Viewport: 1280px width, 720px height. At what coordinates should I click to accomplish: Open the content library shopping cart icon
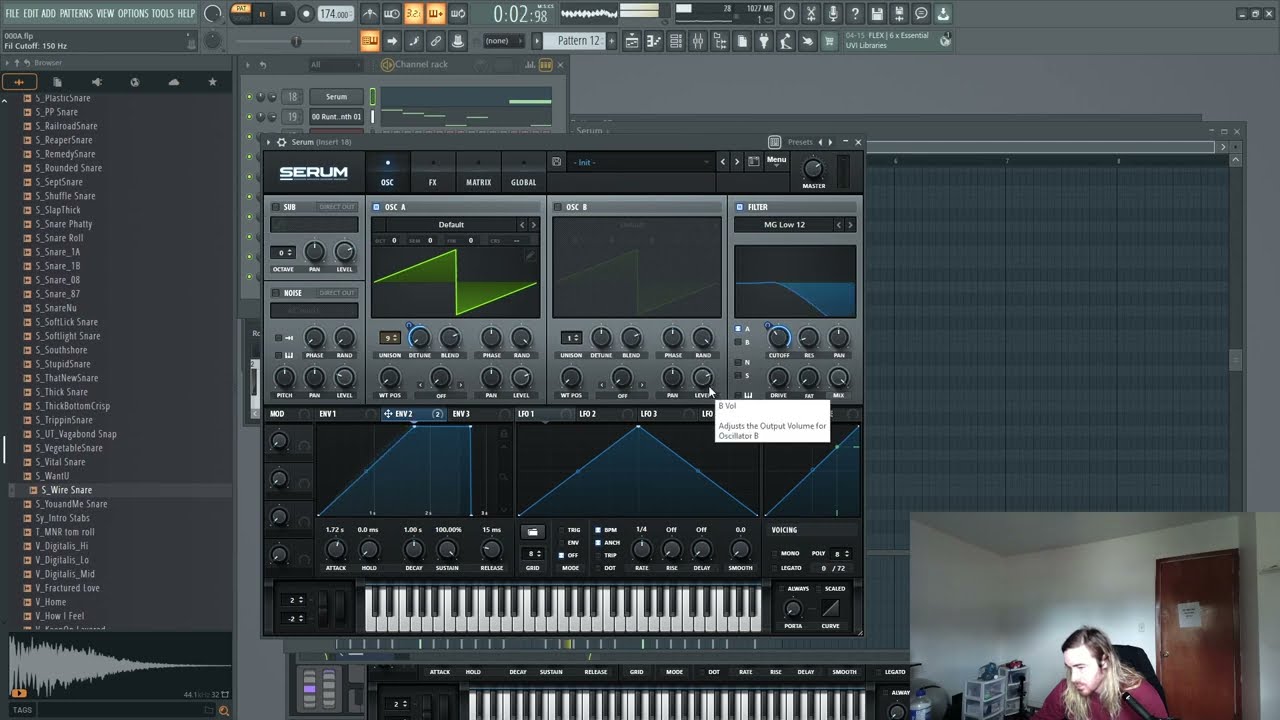tap(830, 41)
